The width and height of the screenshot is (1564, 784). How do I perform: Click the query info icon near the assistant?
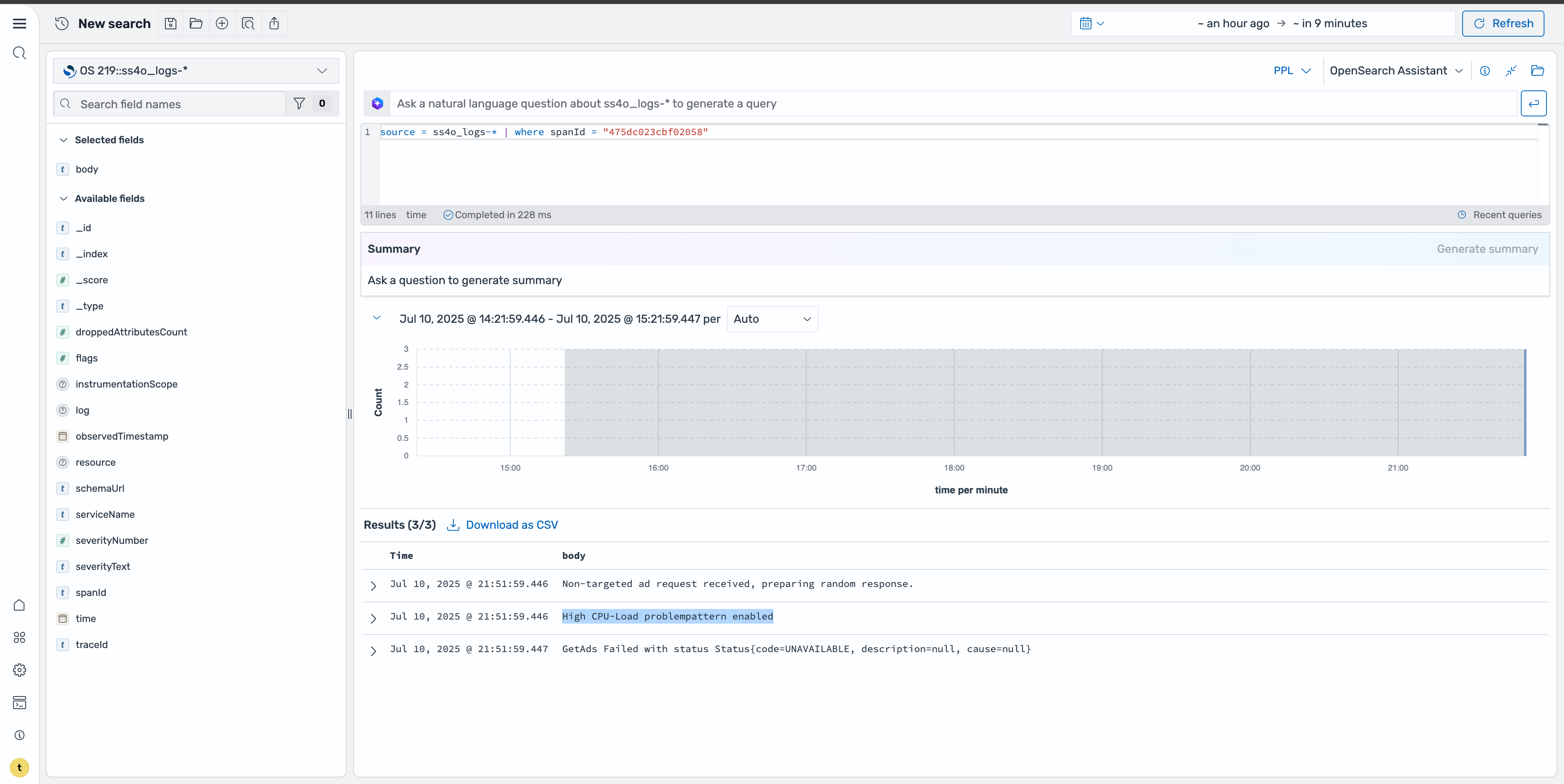1485,71
